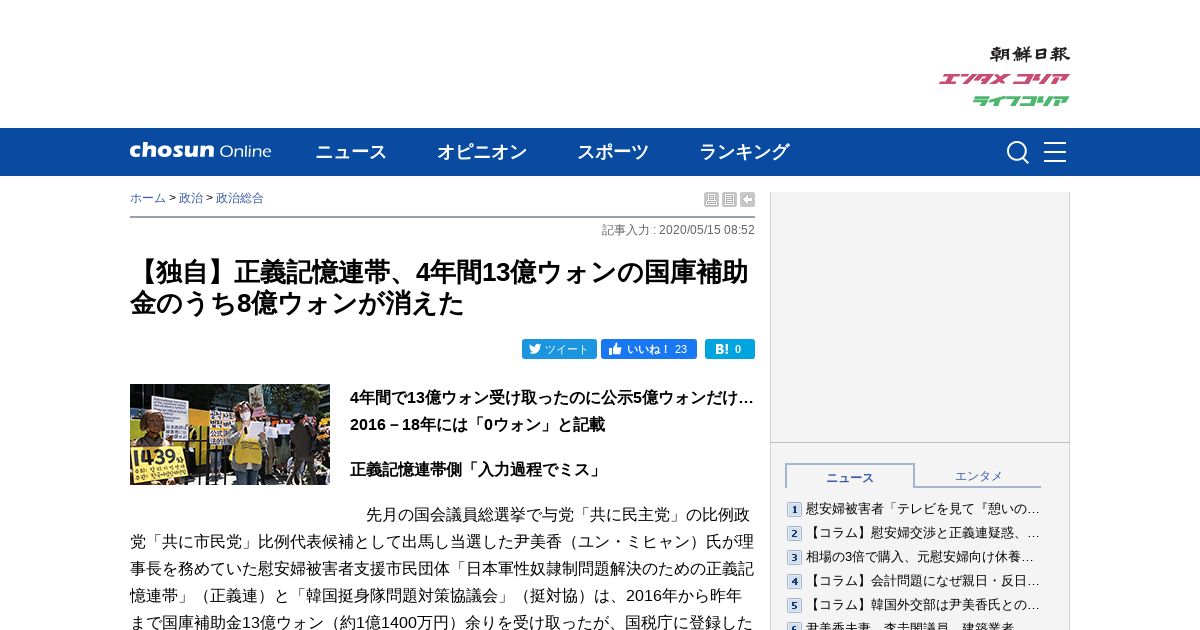Open the オピニオン menu item

click(482, 152)
